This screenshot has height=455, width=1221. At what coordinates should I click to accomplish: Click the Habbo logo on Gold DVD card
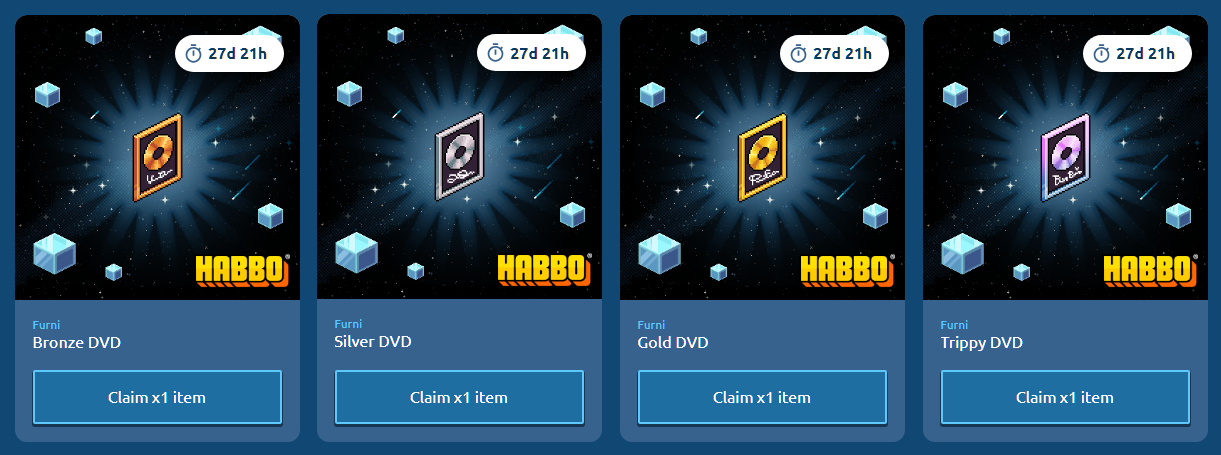[848, 270]
